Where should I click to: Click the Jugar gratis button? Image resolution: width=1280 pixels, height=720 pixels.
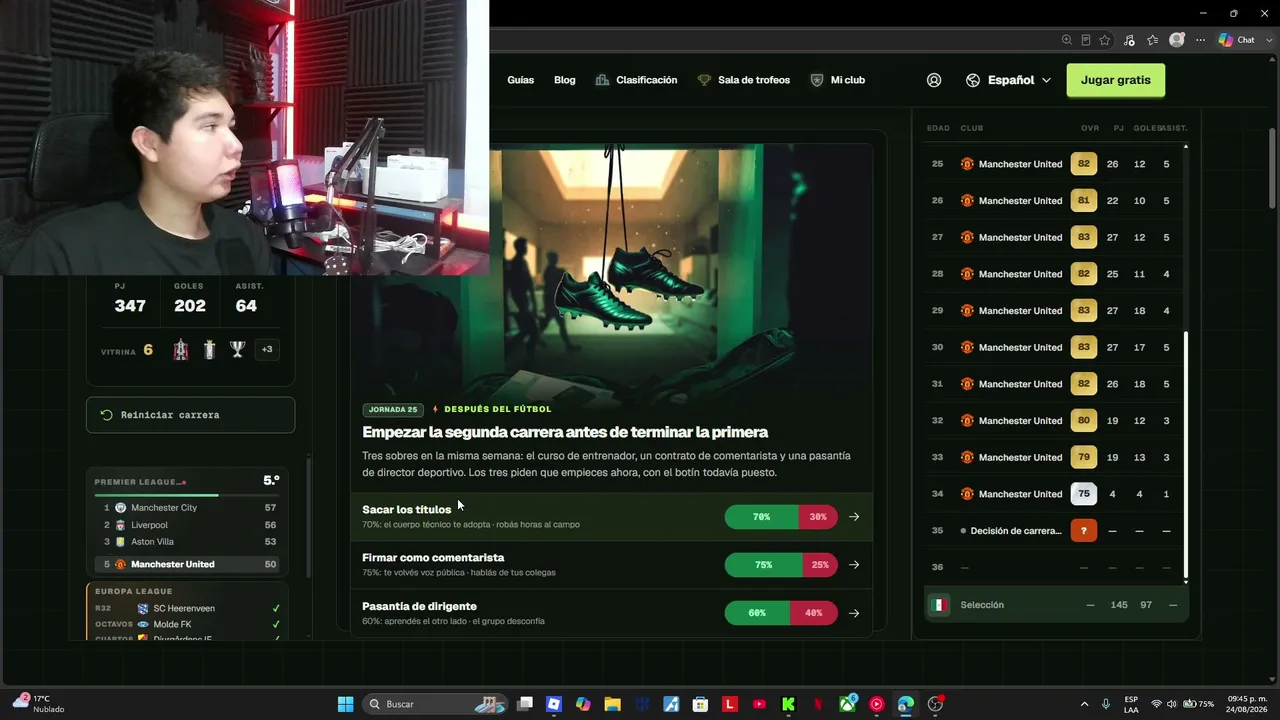pyautogui.click(x=1116, y=80)
